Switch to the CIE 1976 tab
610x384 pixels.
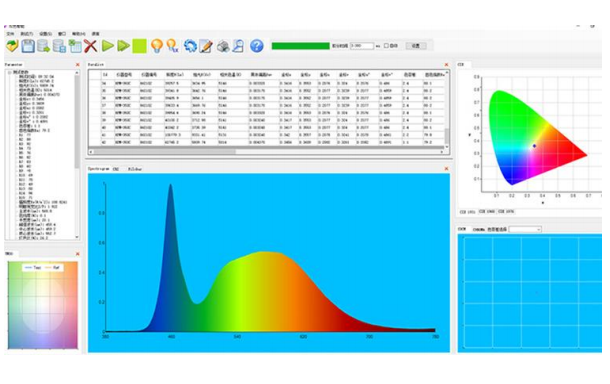(x=506, y=212)
